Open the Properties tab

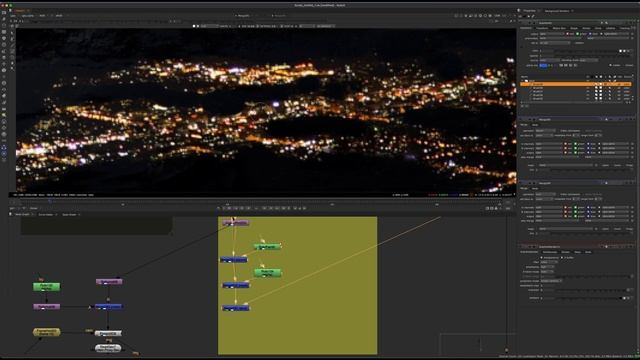coord(529,11)
